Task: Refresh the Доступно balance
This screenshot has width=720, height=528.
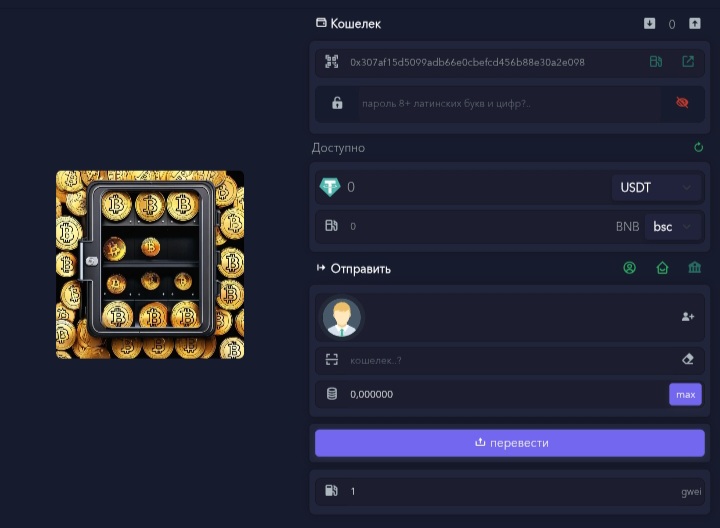Action: pyautogui.click(x=698, y=147)
